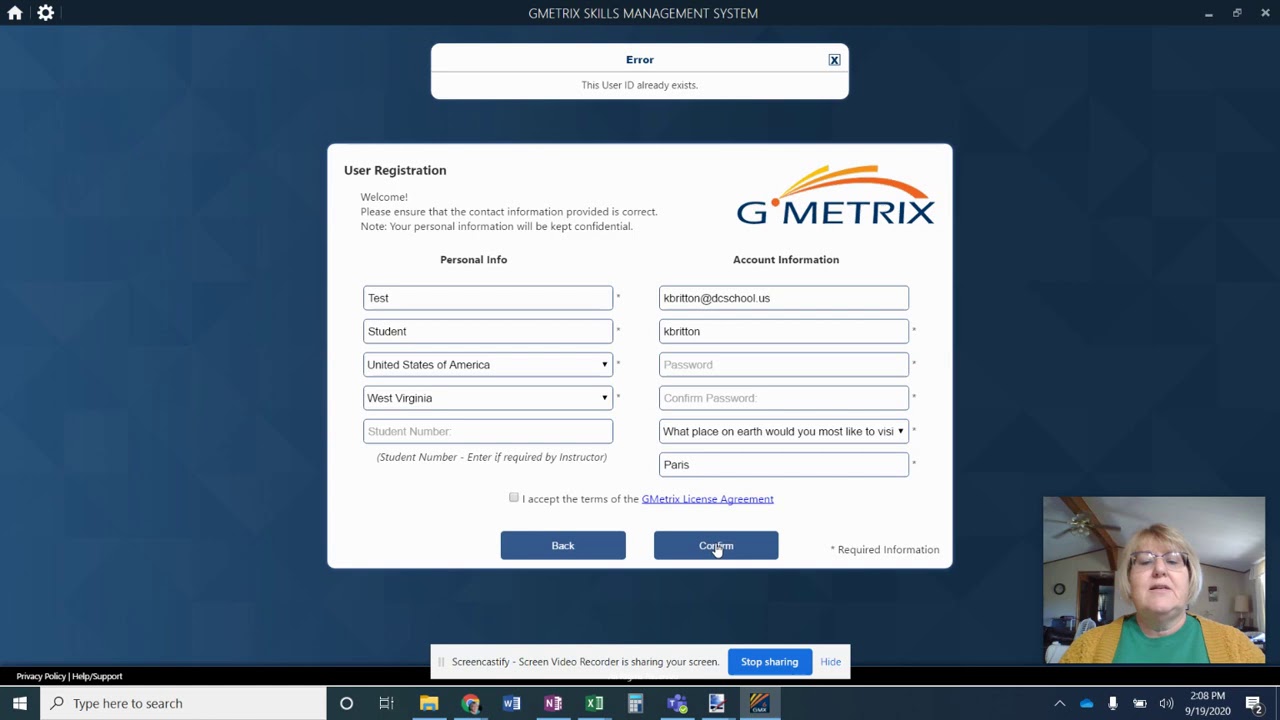This screenshot has height=720, width=1280.
Task: Click the First name field containing Test
Action: (x=488, y=298)
